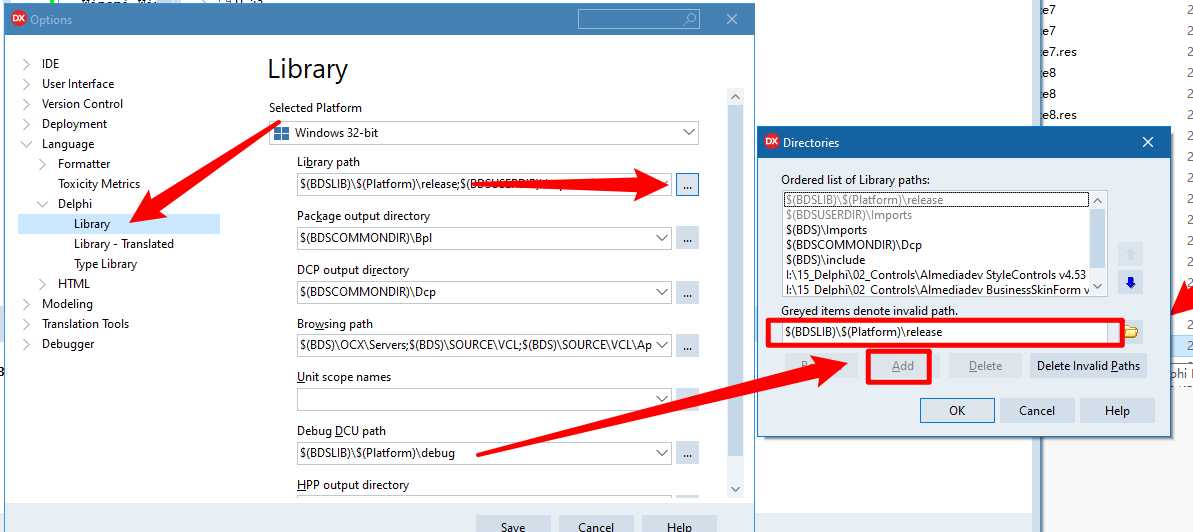The image size is (1193, 532).
Task: Open the Library path ellipsis browse button
Action: 687,184
